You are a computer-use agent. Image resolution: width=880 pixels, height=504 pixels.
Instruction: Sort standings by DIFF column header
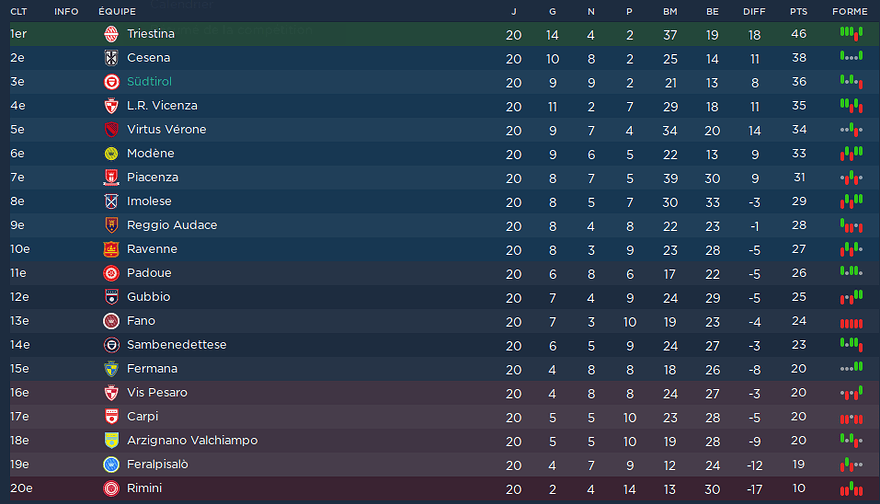[x=754, y=11]
